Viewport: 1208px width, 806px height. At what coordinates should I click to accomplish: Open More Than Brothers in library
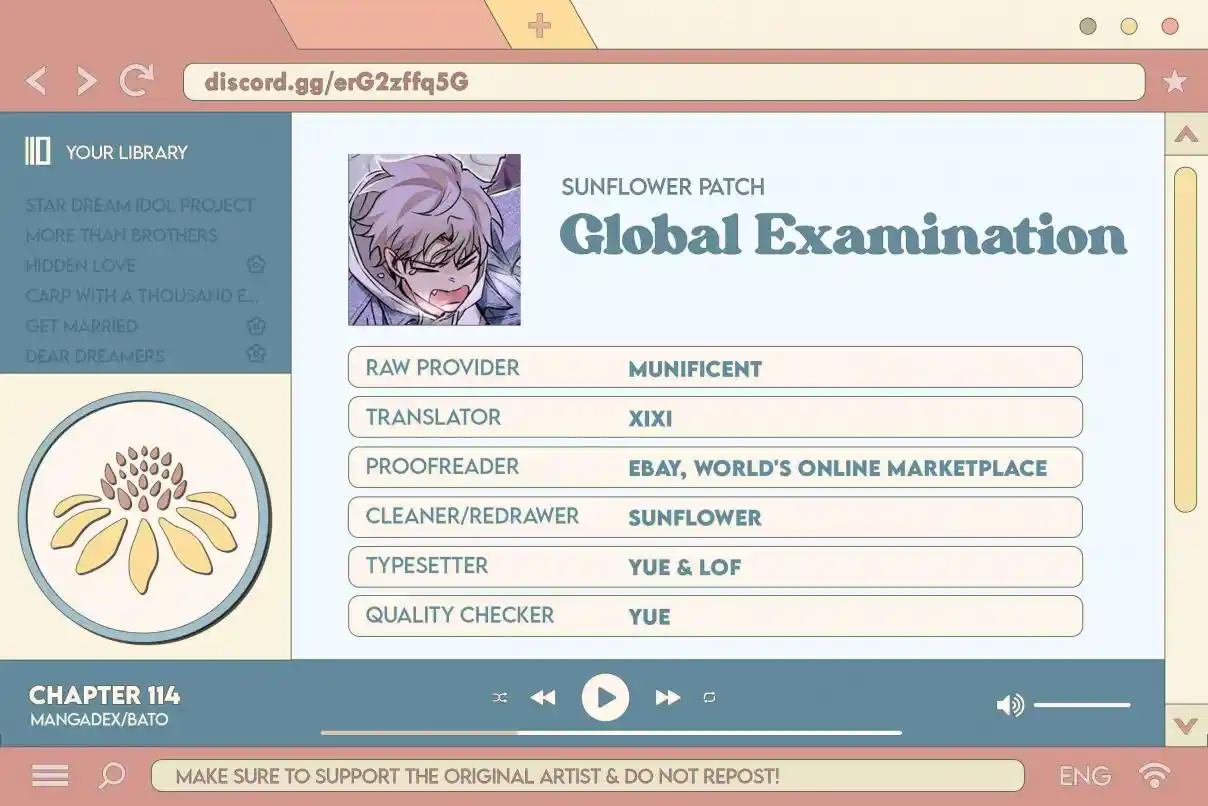(121, 235)
